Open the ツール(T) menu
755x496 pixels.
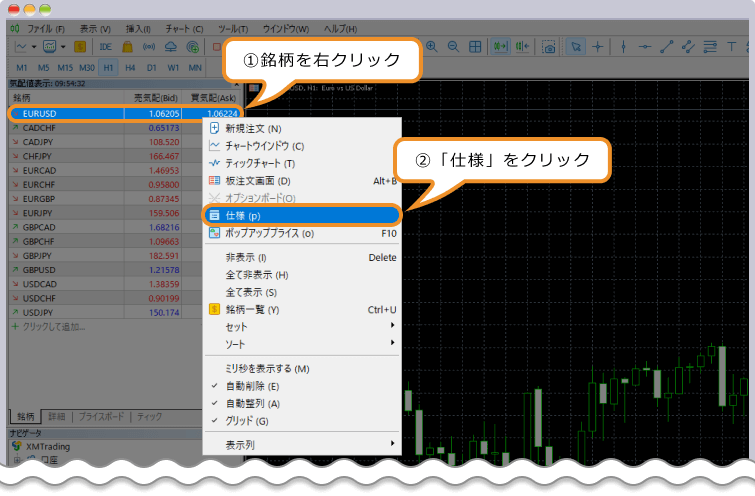pos(233,29)
